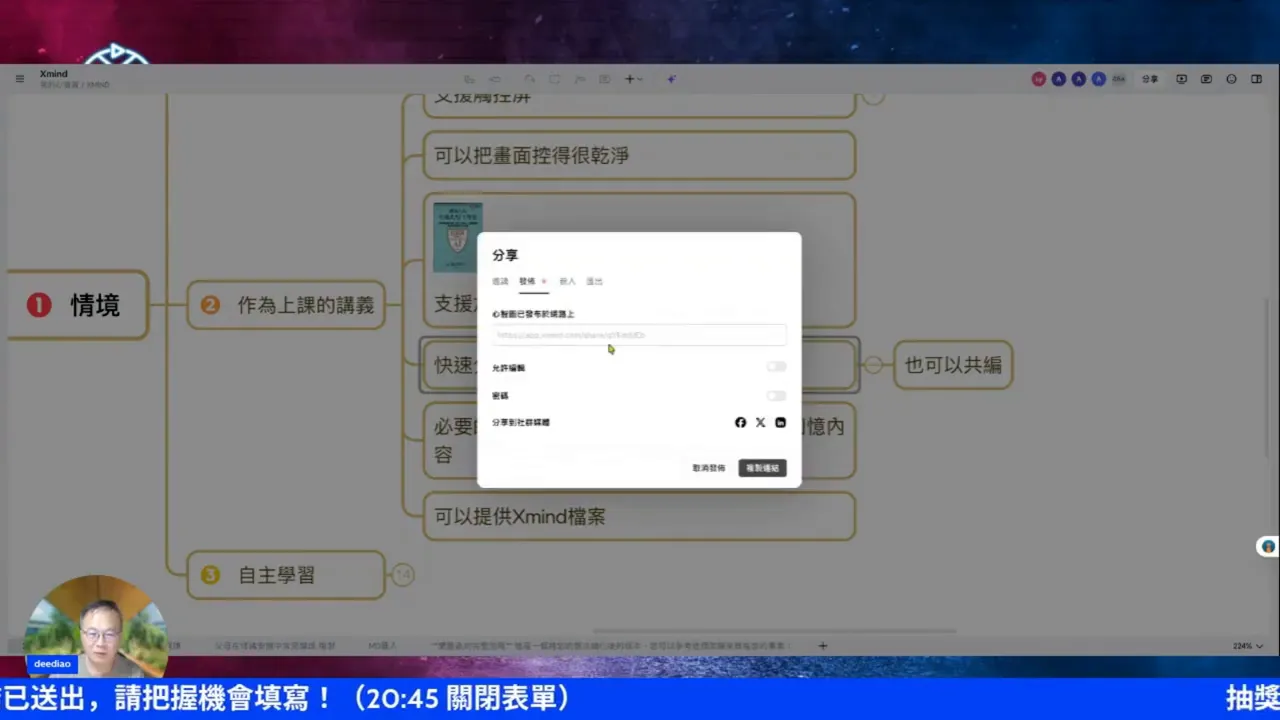The image size is (1280, 720).
Task: Select the 可以提供Xmind檔案 topic
Action: 639,516
